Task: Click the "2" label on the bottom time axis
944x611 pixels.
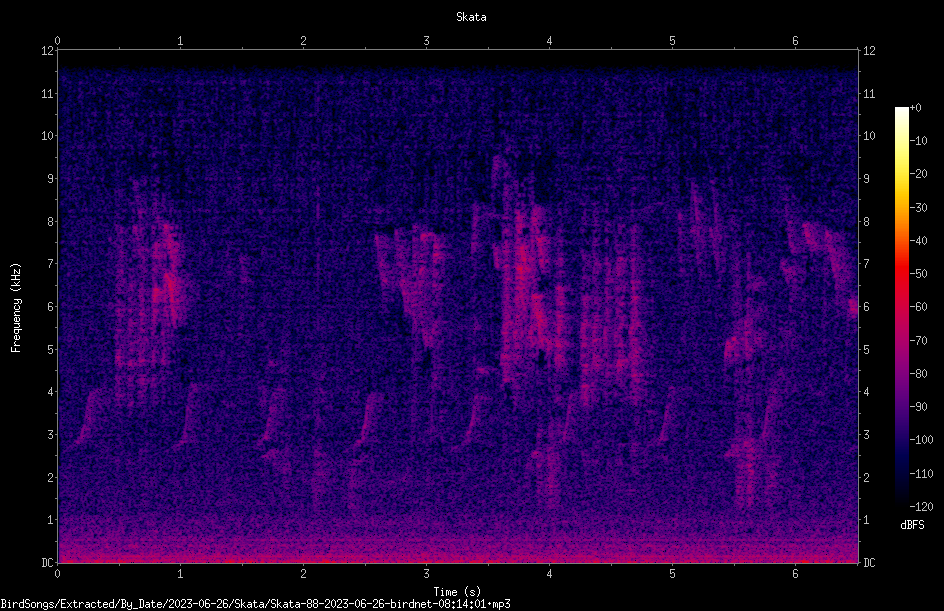Action: pos(303,574)
